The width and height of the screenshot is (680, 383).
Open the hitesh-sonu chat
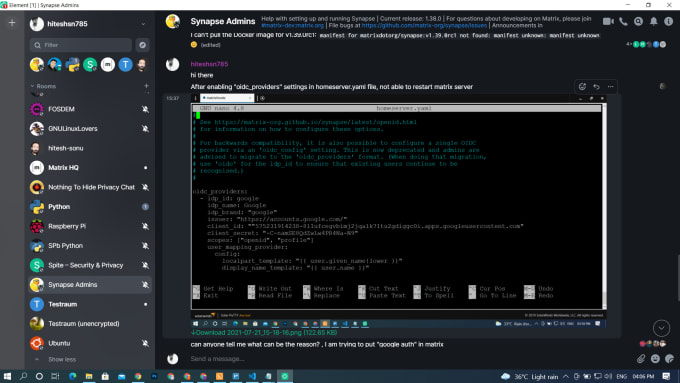pos(90,148)
